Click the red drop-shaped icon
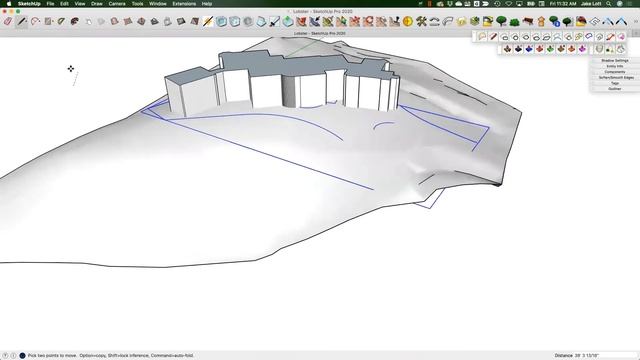 tap(539, 49)
